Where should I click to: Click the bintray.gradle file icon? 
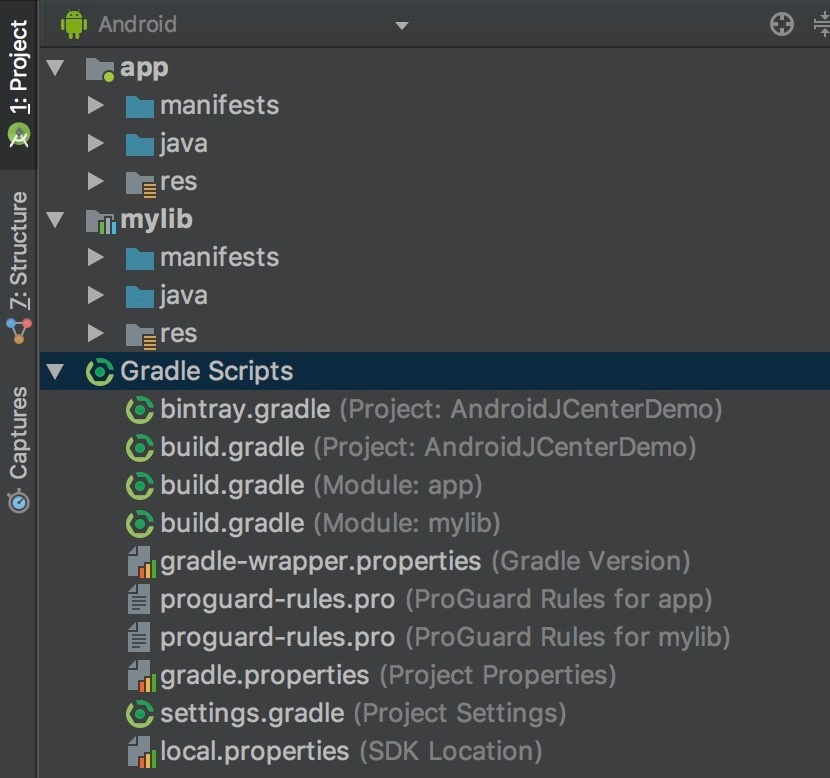click(x=139, y=410)
